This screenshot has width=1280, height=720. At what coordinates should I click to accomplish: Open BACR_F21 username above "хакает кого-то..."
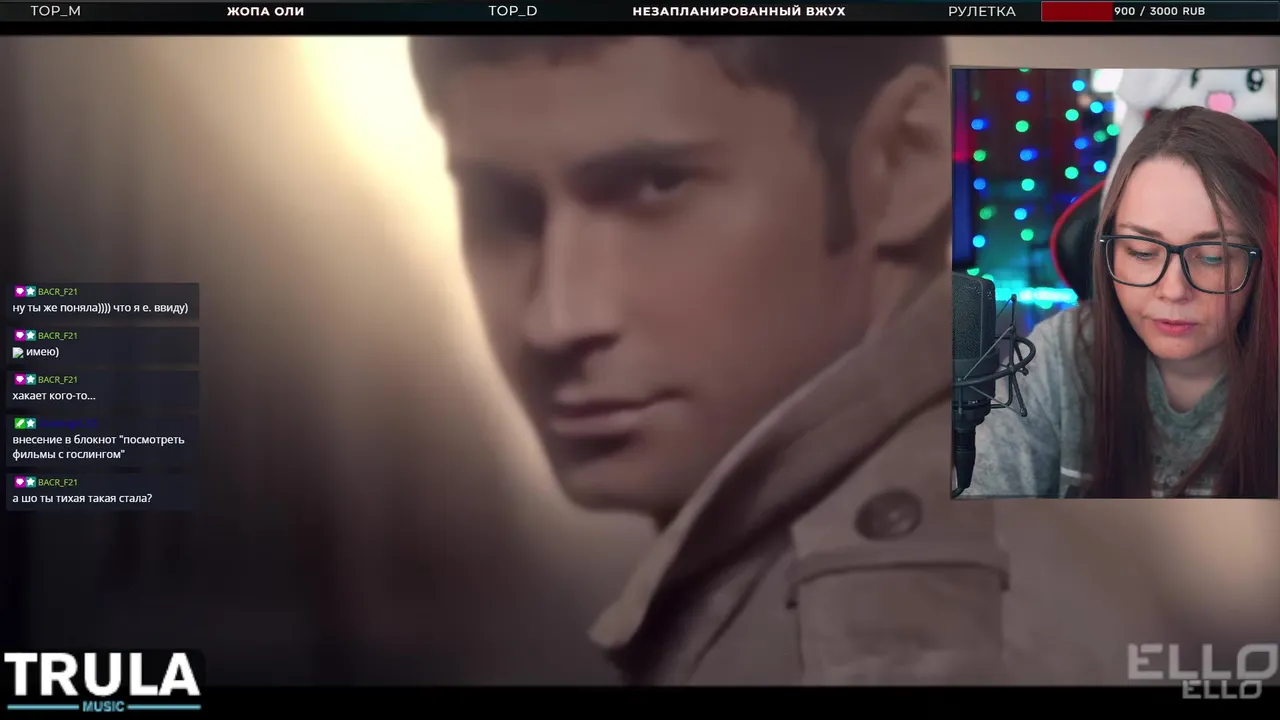(57, 379)
